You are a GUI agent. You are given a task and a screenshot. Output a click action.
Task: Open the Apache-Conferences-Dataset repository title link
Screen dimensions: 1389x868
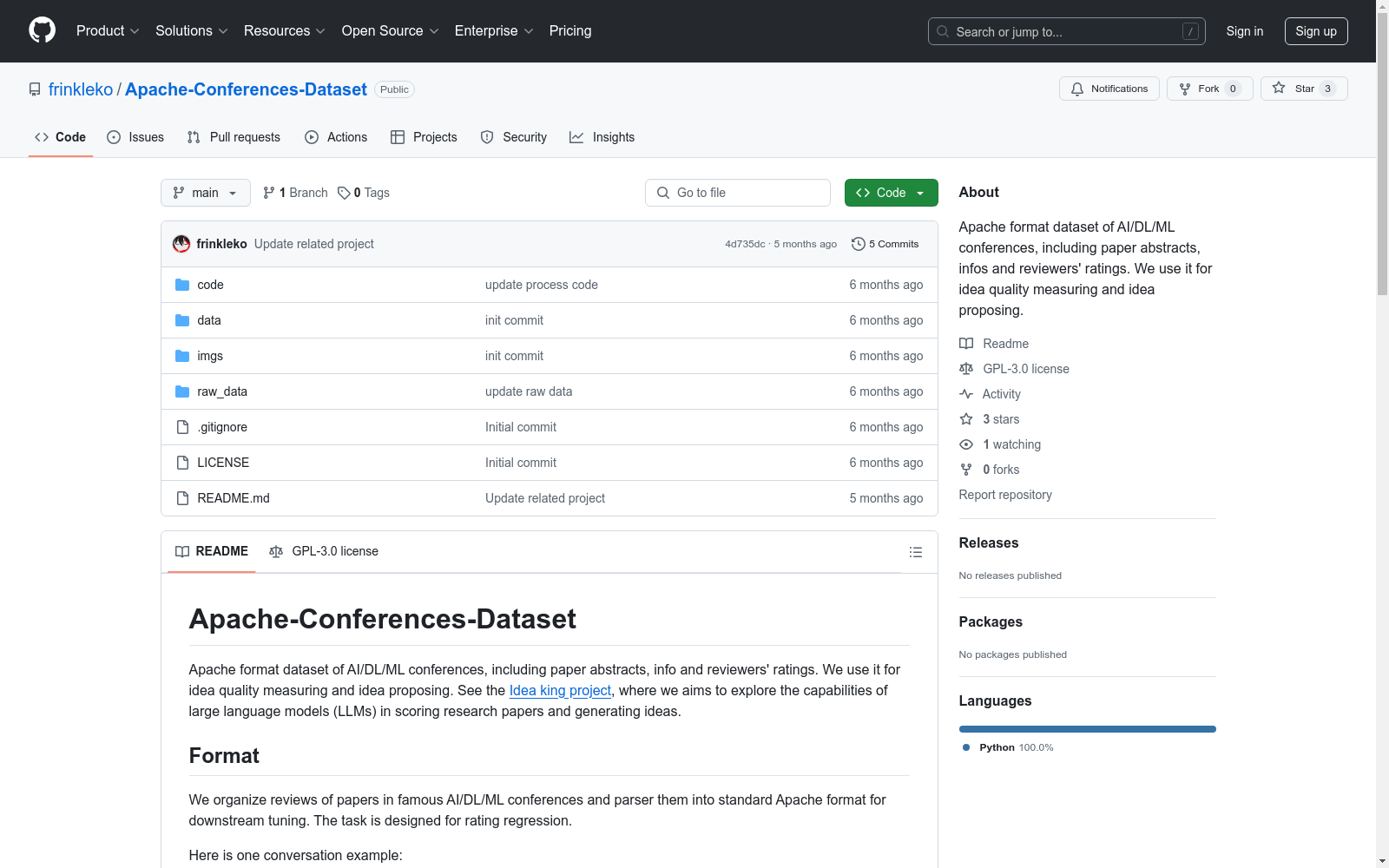point(246,89)
